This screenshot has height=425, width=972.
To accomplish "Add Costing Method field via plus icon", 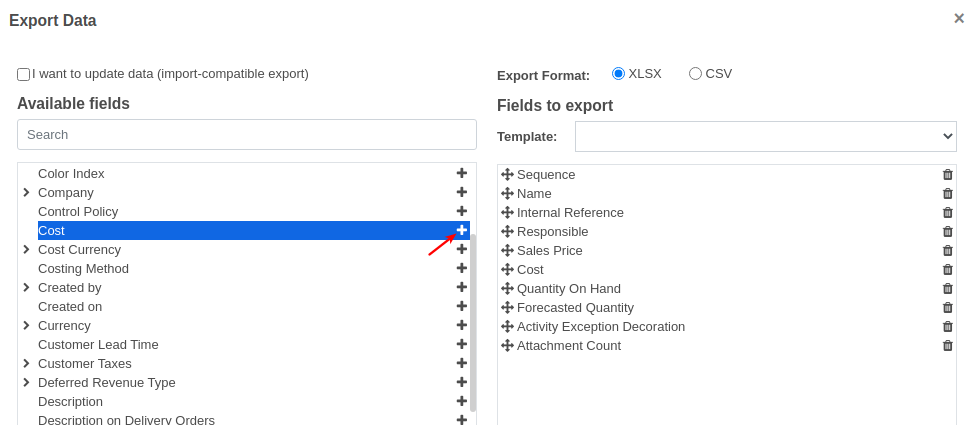I will [x=462, y=268].
